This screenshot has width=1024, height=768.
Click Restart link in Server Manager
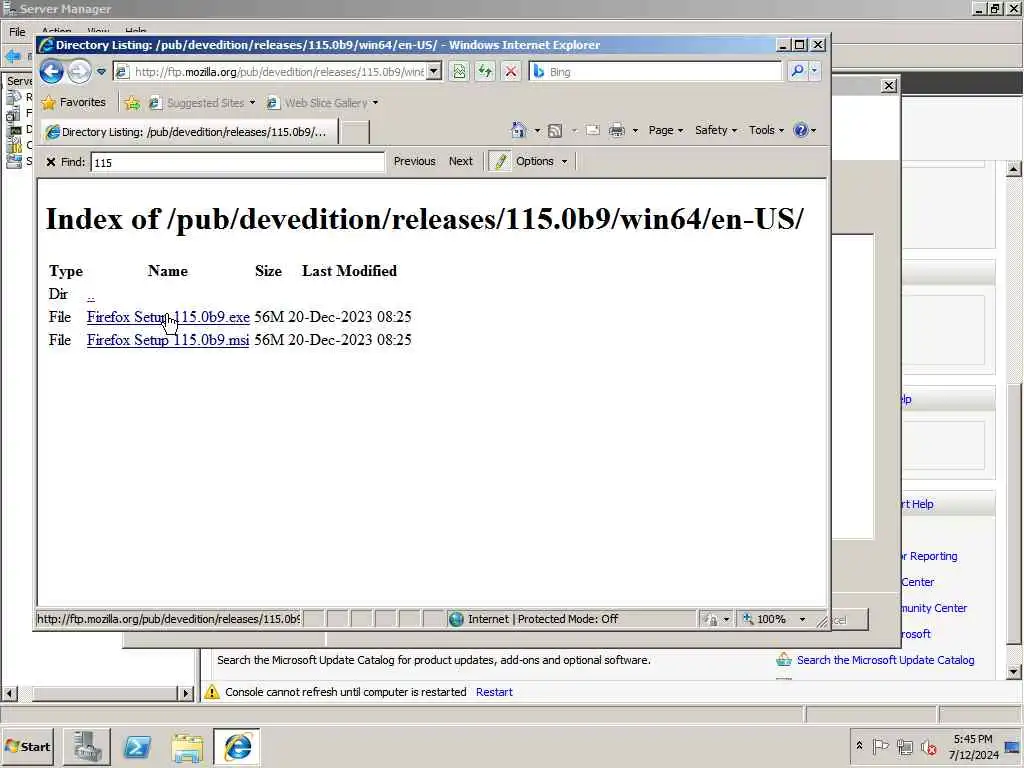(x=494, y=692)
